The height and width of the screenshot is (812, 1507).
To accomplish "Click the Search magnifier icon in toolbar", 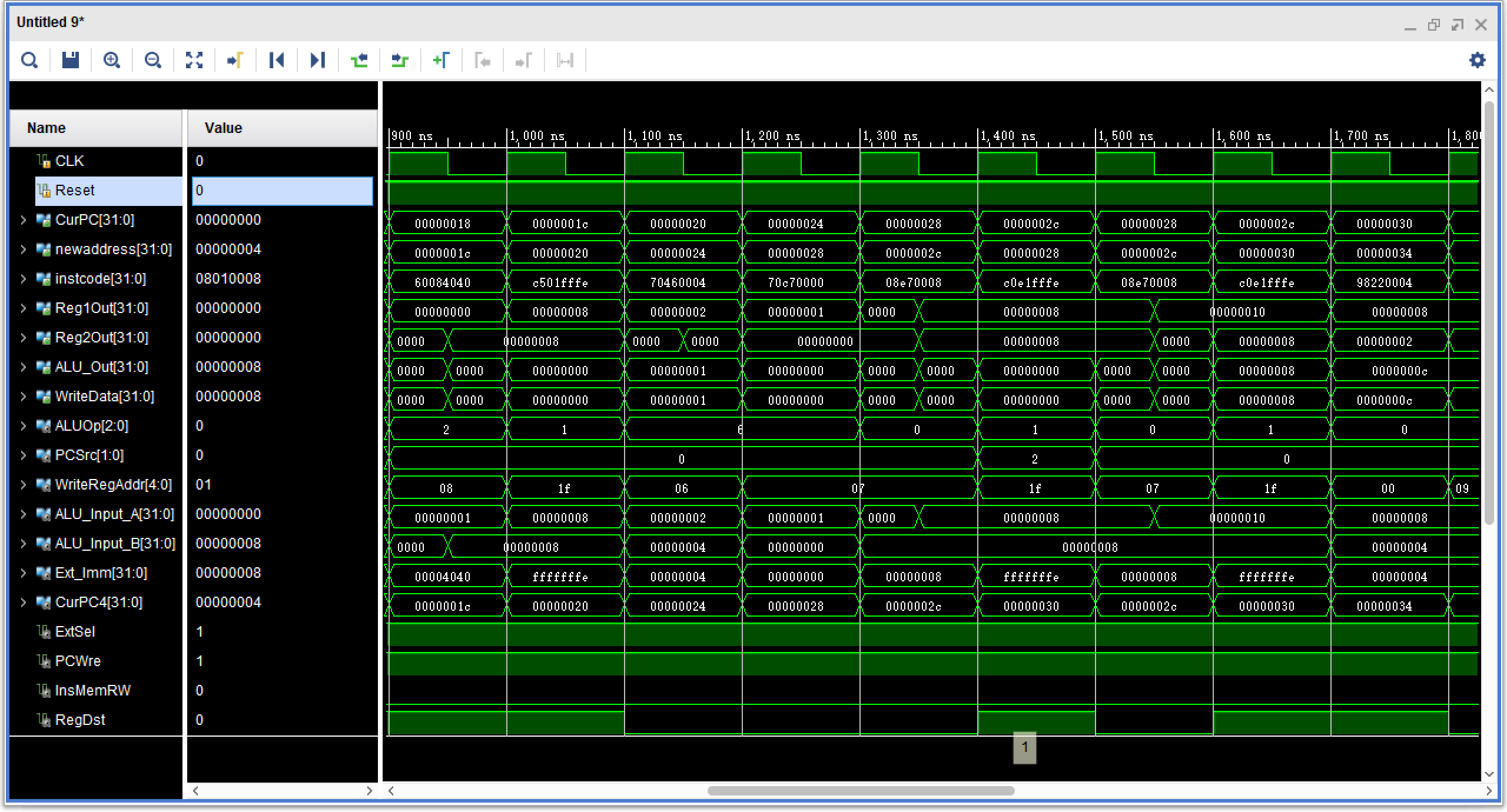I will [29, 60].
